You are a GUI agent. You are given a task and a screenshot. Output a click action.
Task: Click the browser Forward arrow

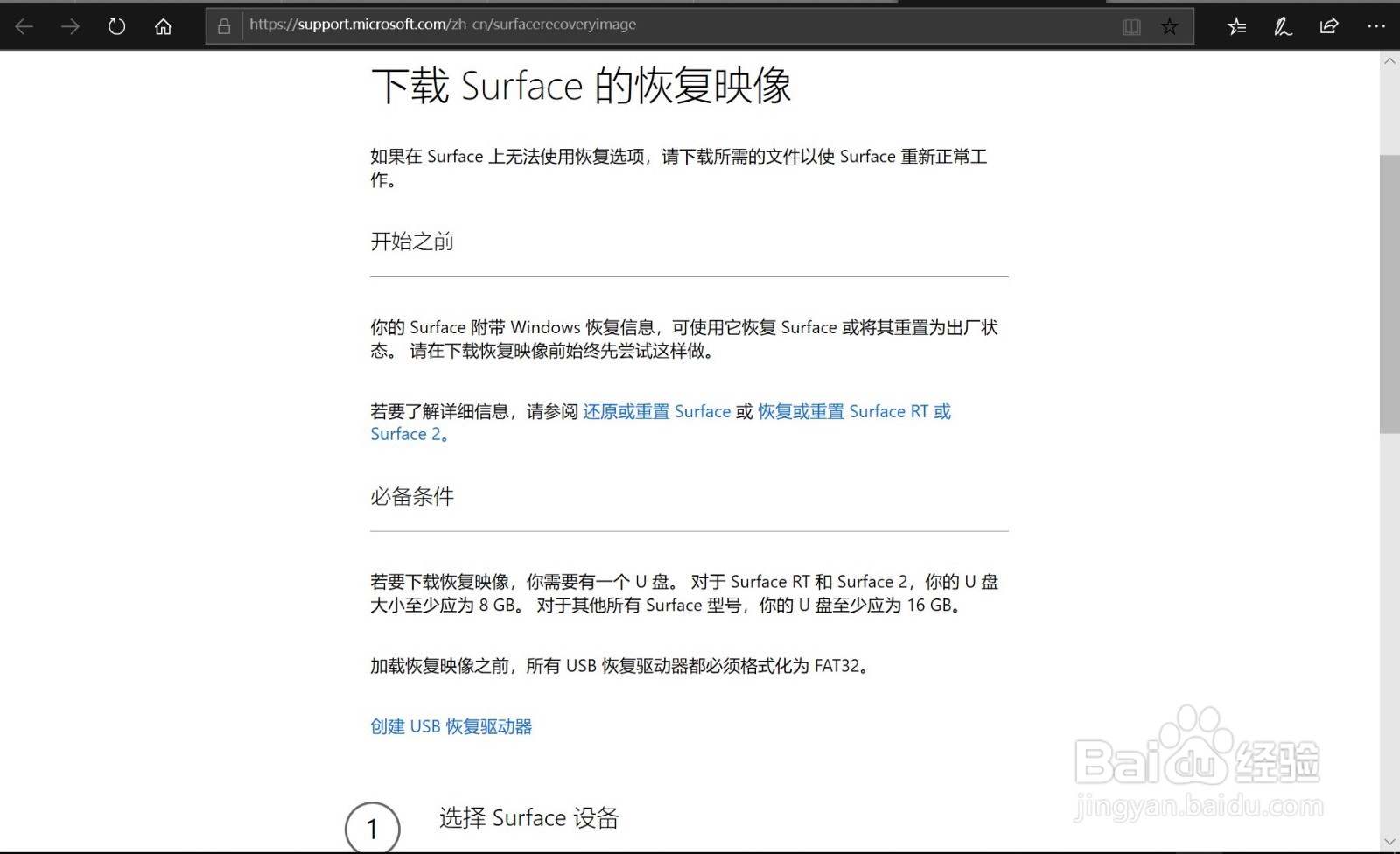(x=70, y=26)
